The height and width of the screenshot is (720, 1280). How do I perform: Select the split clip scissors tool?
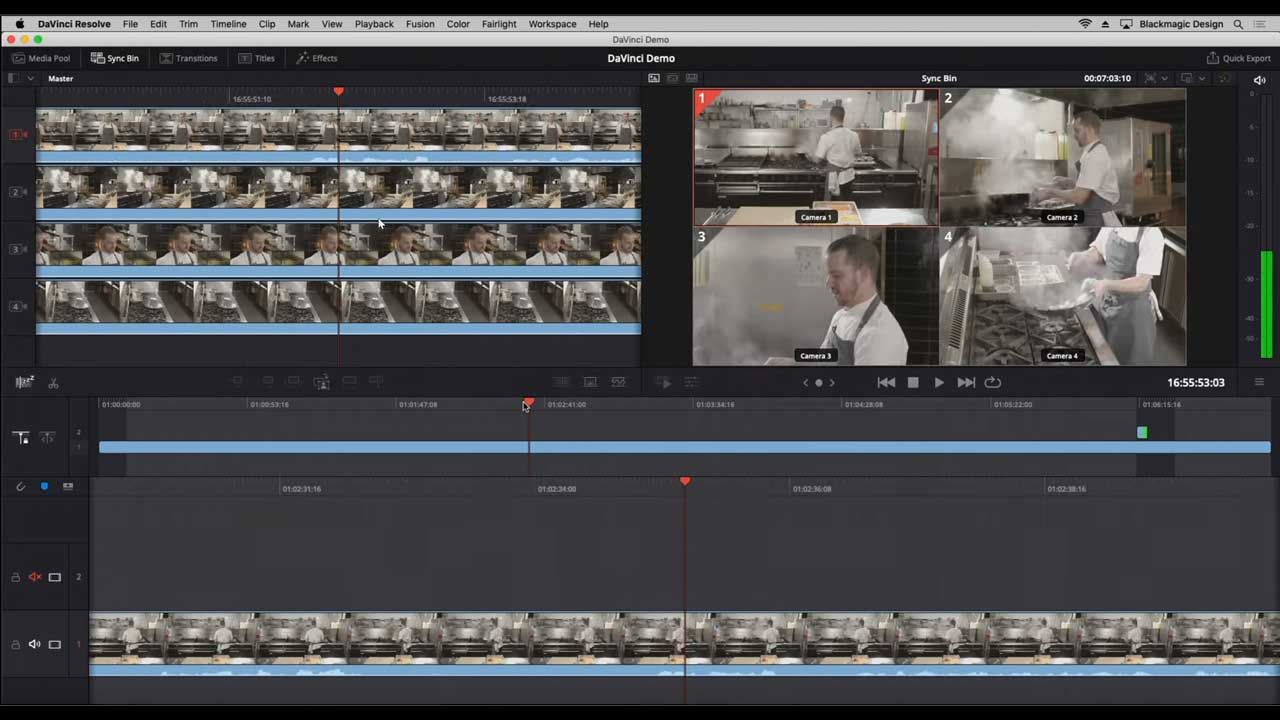pyautogui.click(x=53, y=382)
